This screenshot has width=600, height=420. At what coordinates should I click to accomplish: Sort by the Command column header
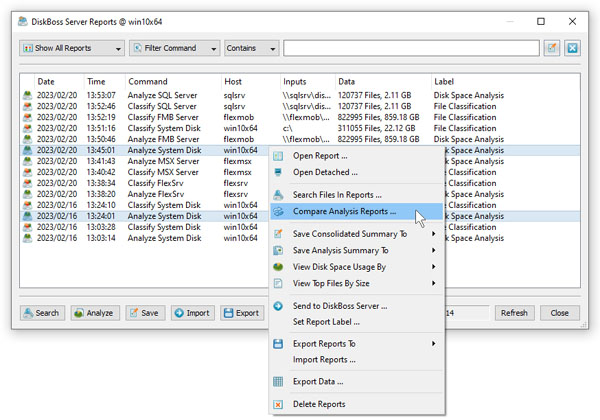(x=173, y=81)
